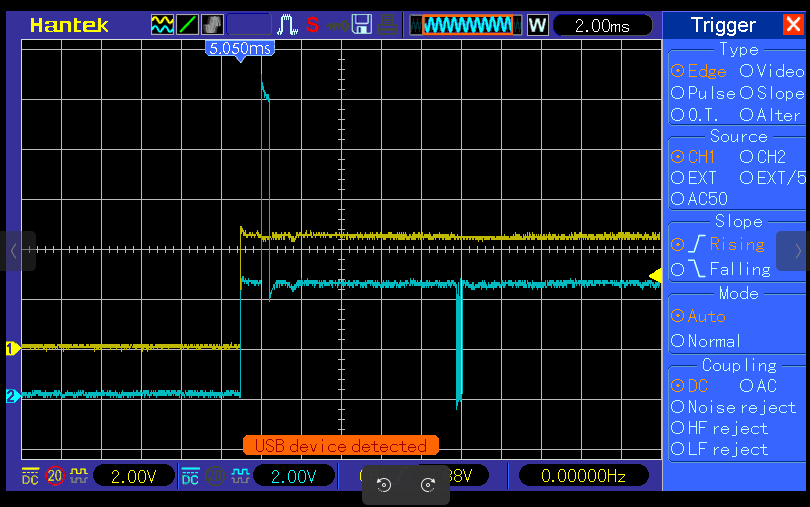
Task: Enable HF reject coupling
Action: point(719,428)
